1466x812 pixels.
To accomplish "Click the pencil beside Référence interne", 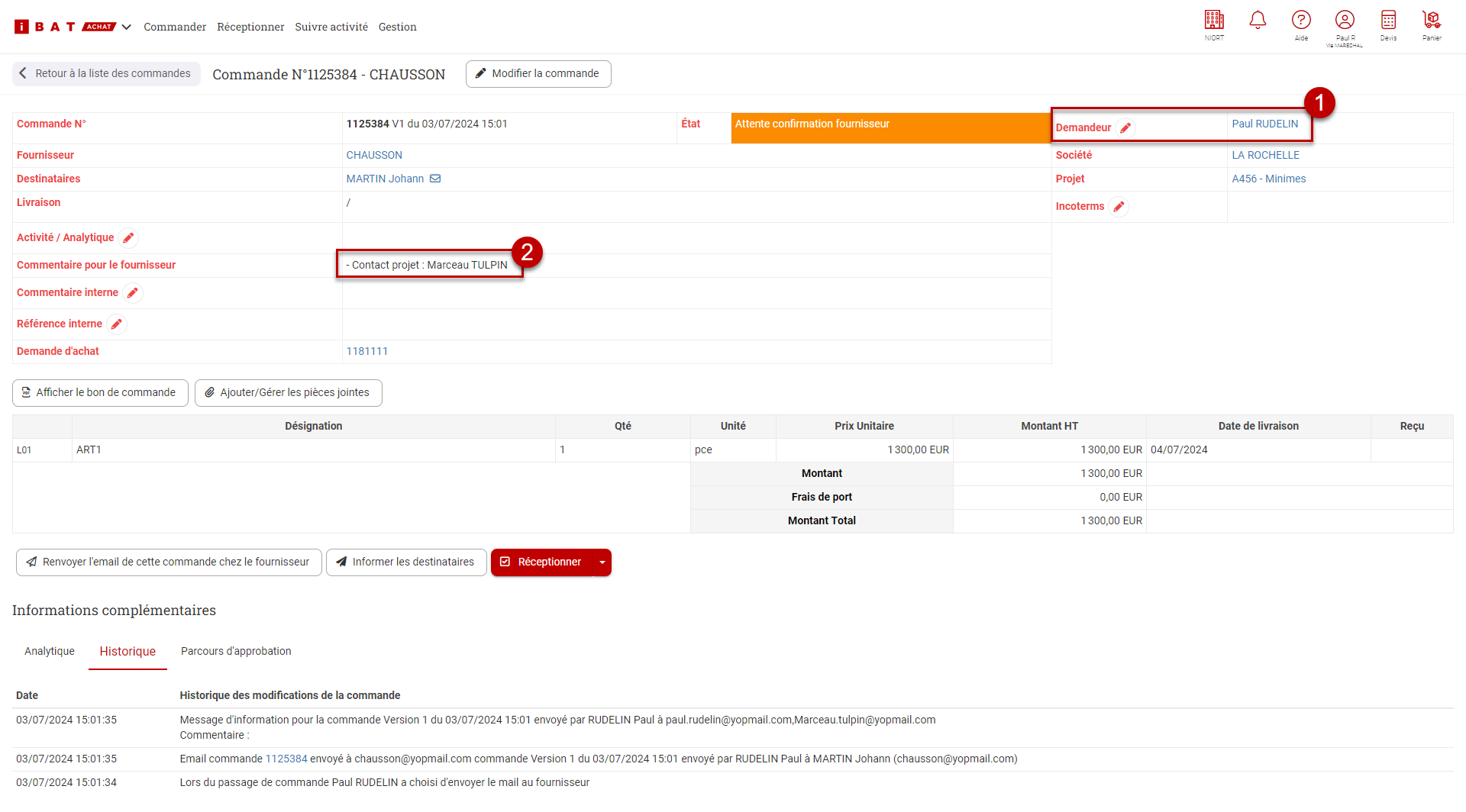I will (117, 324).
